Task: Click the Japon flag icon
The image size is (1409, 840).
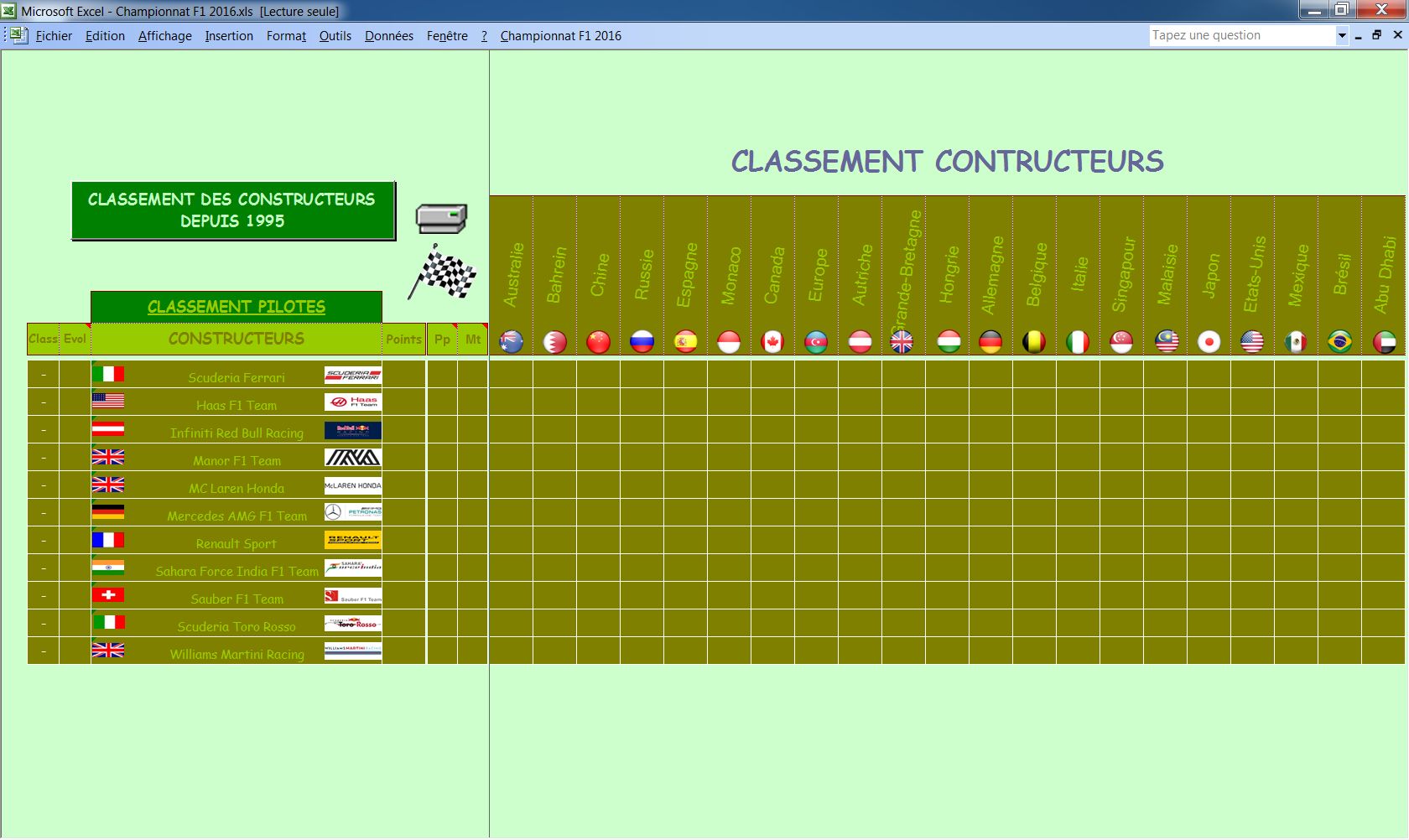Action: tap(1209, 342)
